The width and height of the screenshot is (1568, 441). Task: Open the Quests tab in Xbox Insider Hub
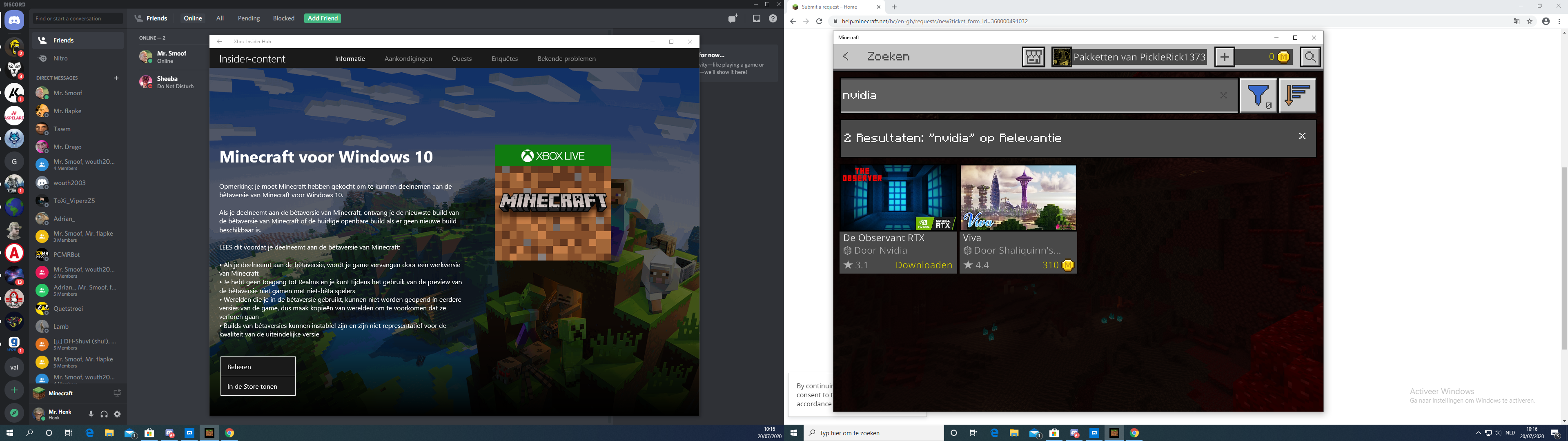[x=461, y=58]
